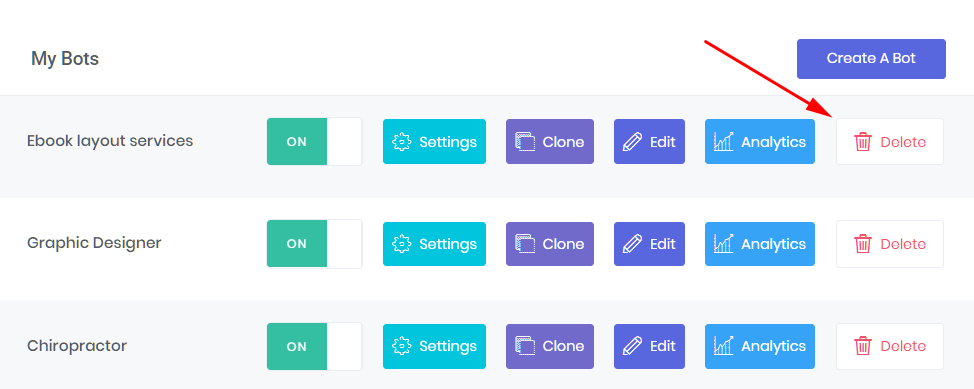Click chart icon in Graphic Designer Analytics

coord(724,244)
